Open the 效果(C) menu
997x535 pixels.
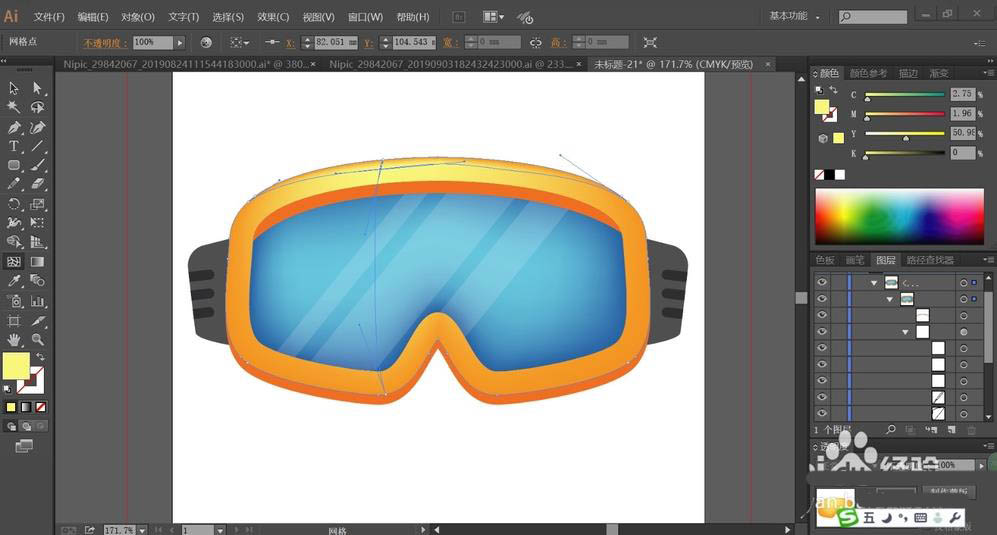(273, 17)
